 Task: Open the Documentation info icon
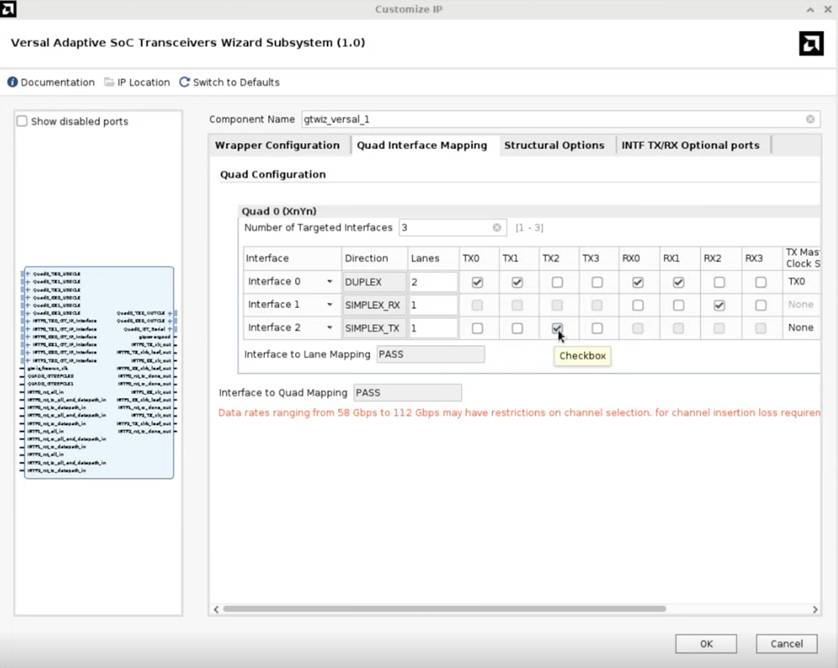12,82
